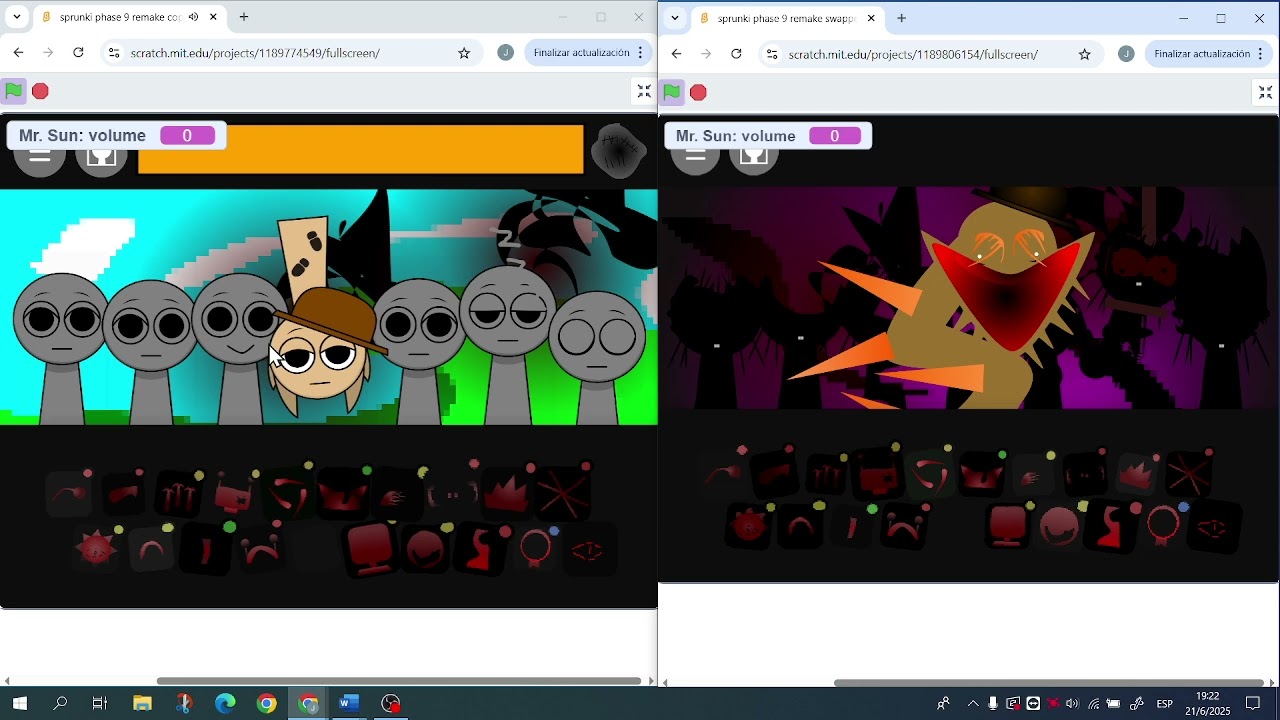
Task: Select the three arrows icon in left game
Action: point(178,494)
